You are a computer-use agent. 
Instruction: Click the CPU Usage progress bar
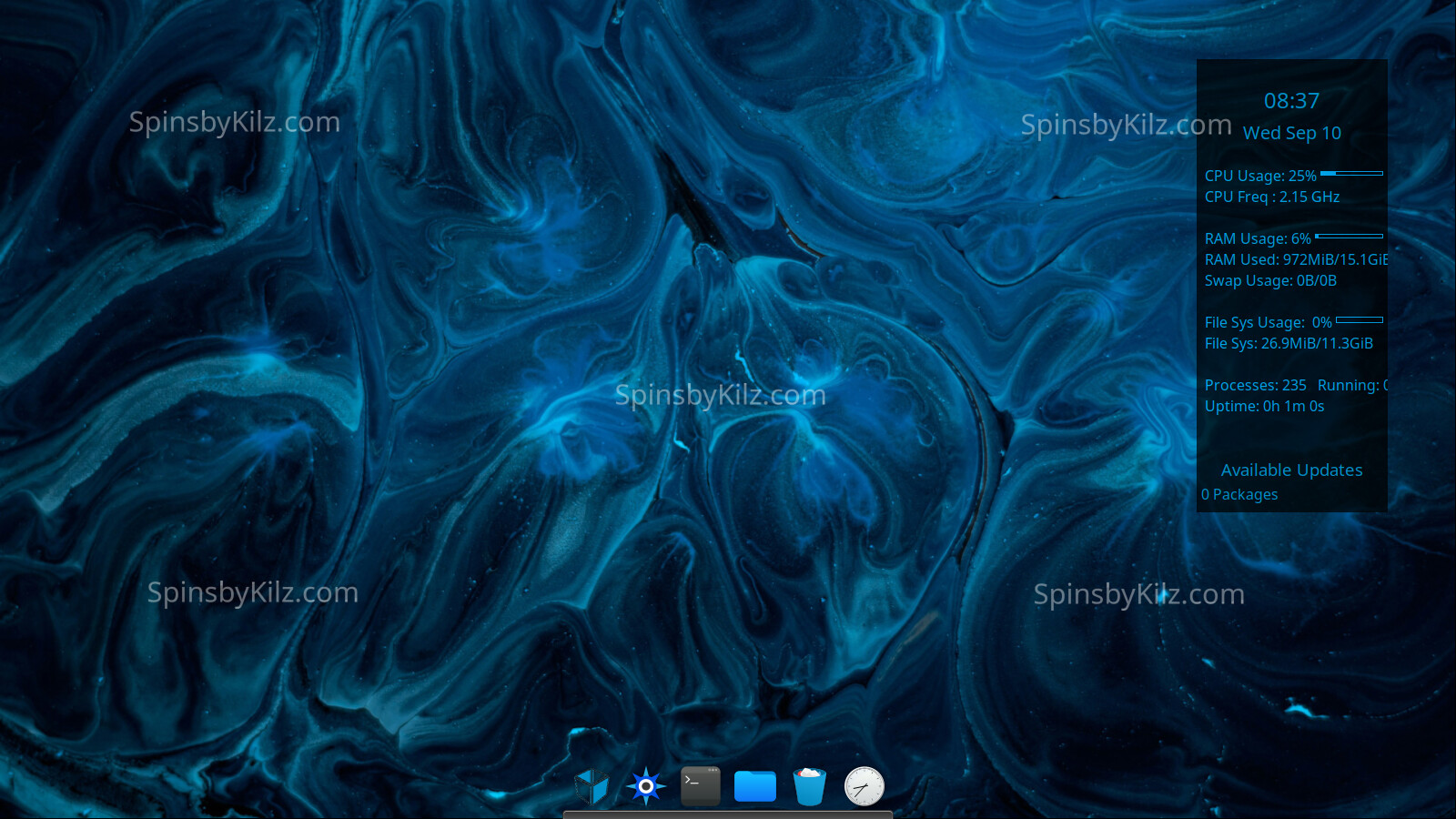pos(1351,173)
